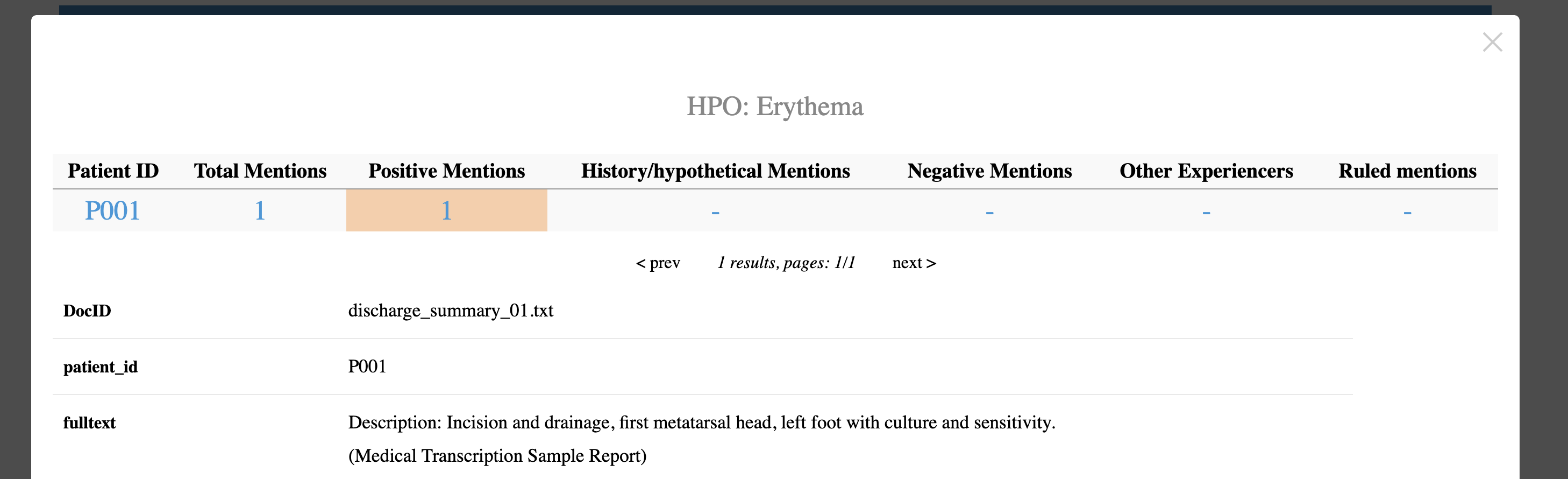Click Total Mentions count of 1
This screenshot has height=479, width=1568.
click(260, 211)
